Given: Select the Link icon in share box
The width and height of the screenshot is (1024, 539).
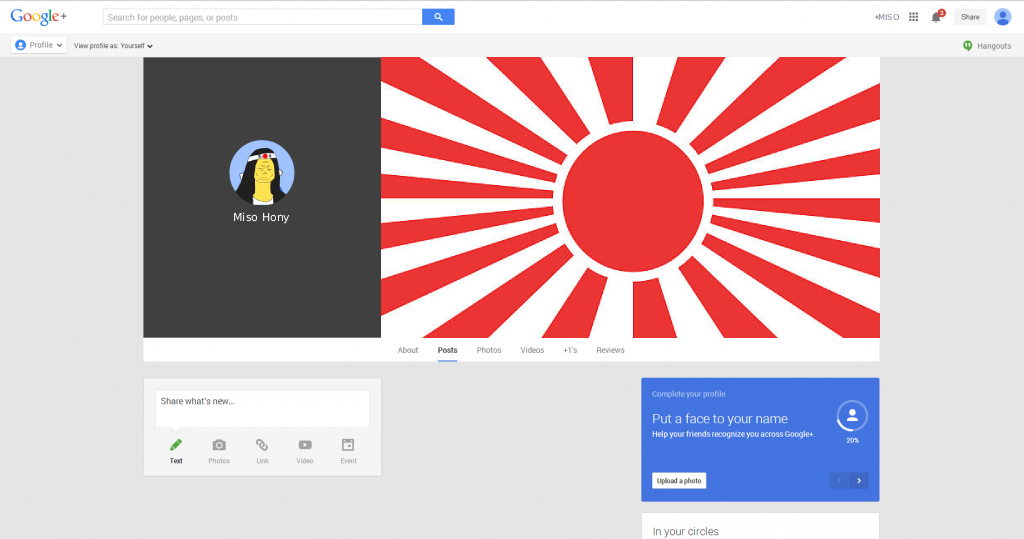Looking at the screenshot, I should [262, 445].
